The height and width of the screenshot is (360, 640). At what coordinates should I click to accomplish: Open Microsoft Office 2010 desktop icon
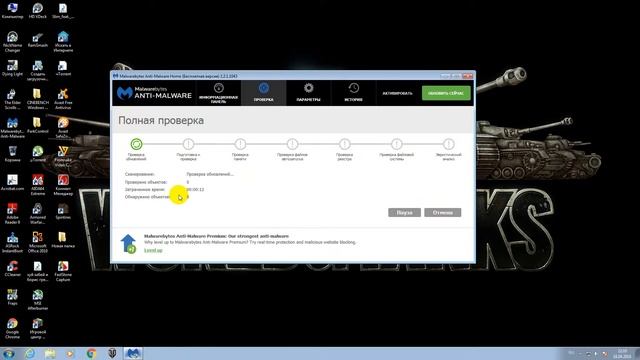[38, 242]
